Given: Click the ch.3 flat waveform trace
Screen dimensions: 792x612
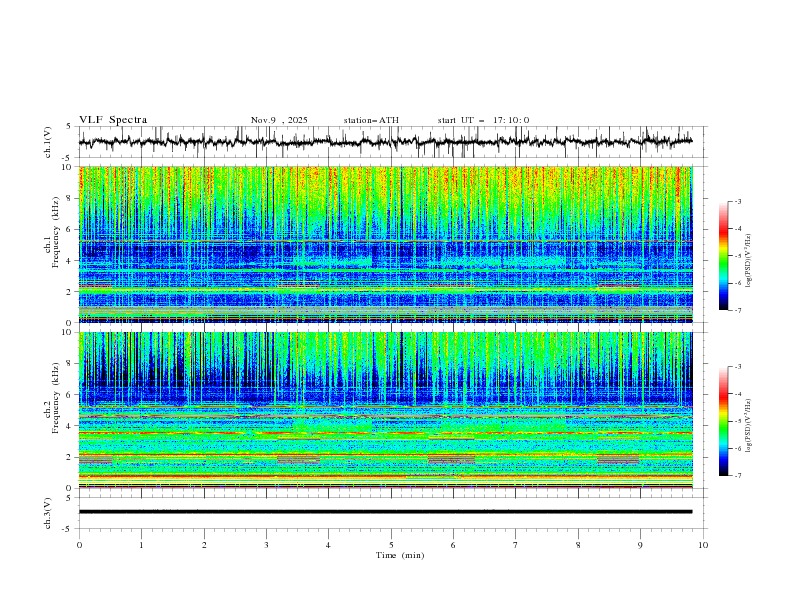Looking at the screenshot, I should pos(385,512).
